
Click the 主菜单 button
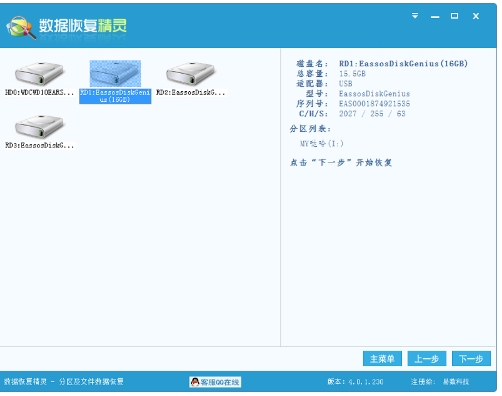[x=382, y=359]
